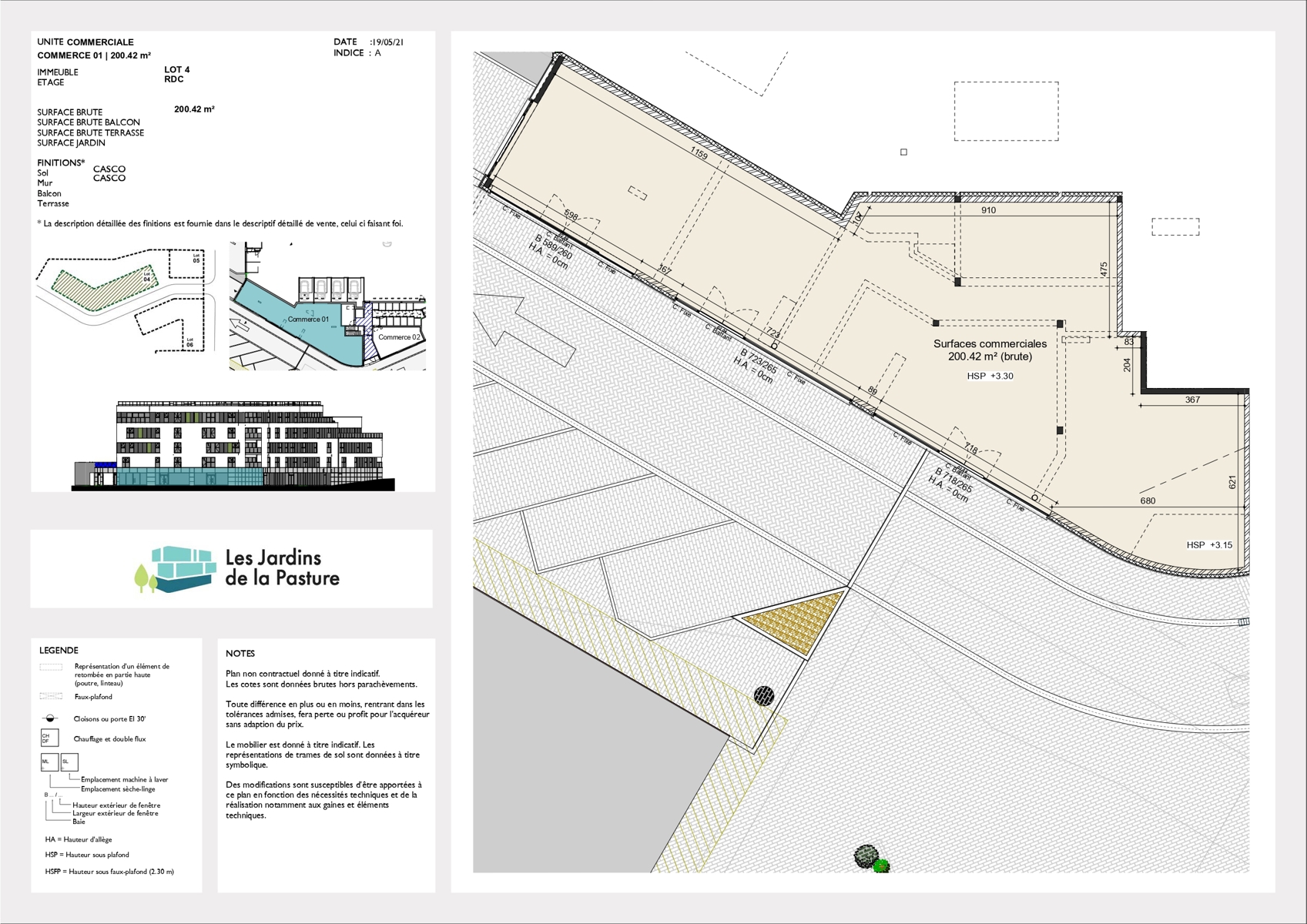1307x924 pixels.
Task: Click the 1159 dimension on the plan
Action: point(699,154)
